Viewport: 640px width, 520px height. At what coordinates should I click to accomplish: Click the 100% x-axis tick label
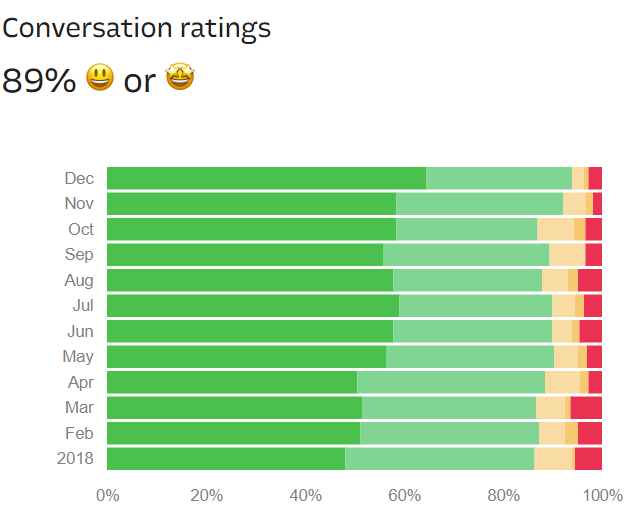(x=602, y=495)
